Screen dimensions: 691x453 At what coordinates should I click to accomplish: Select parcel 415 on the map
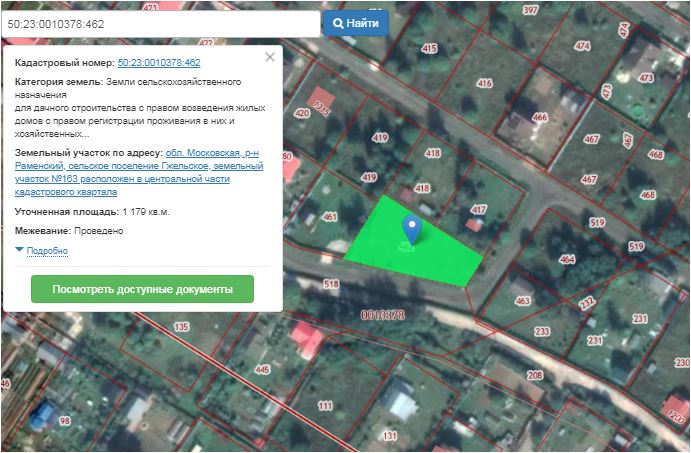click(430, 49)
